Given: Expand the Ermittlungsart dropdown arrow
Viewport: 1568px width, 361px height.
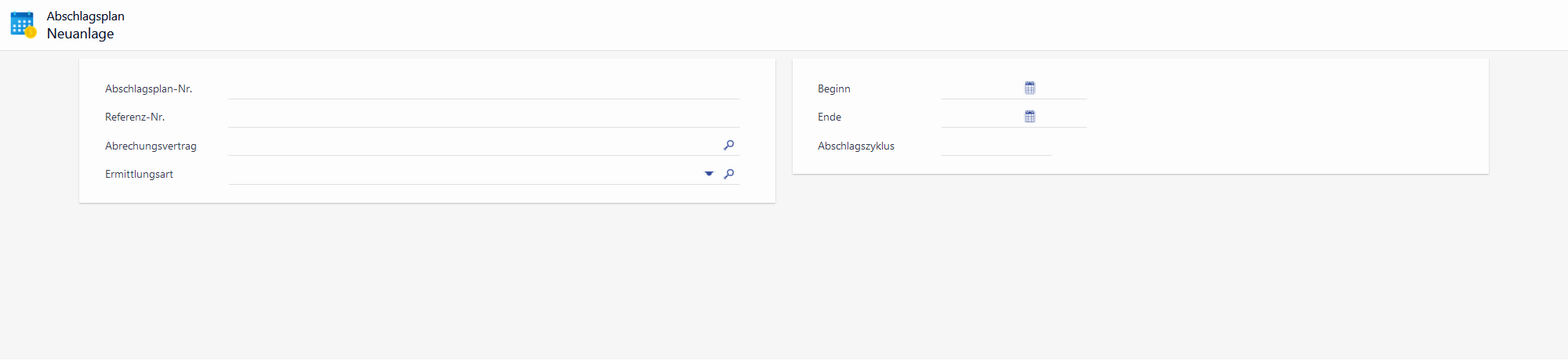Looking at the screenshot, I should click(709, 174).
